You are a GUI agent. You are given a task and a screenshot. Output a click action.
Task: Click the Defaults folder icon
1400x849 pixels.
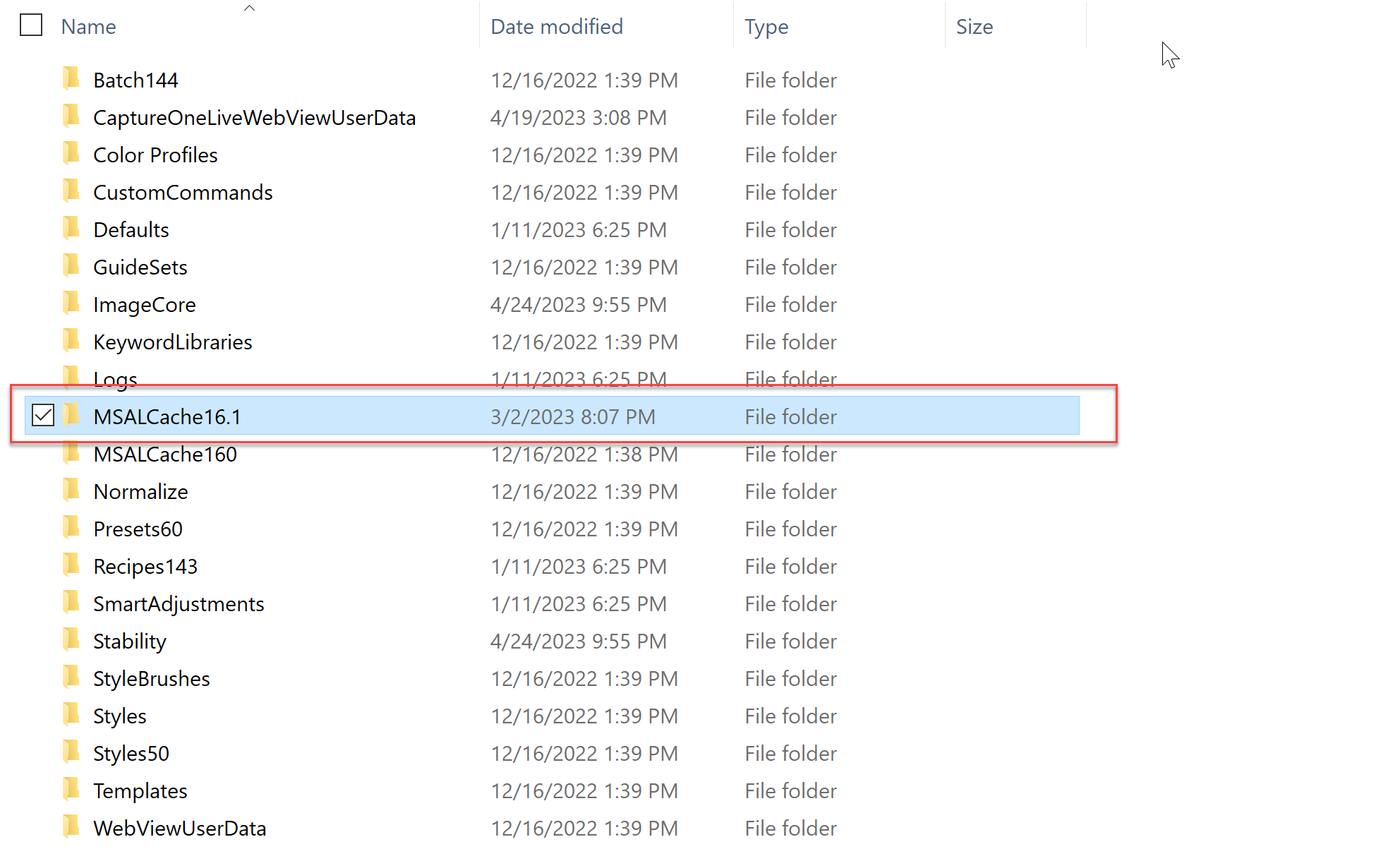(71, 228)
